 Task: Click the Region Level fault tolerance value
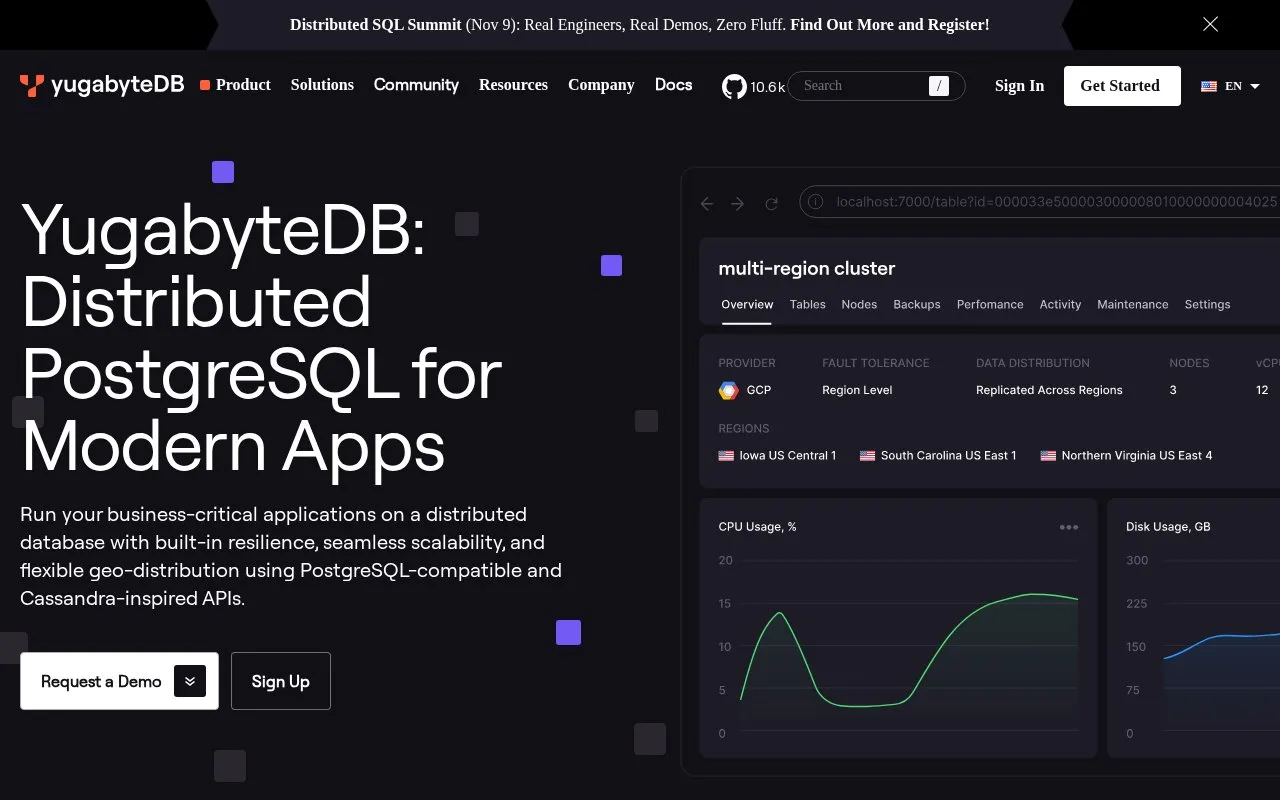[x=857, y=390]
